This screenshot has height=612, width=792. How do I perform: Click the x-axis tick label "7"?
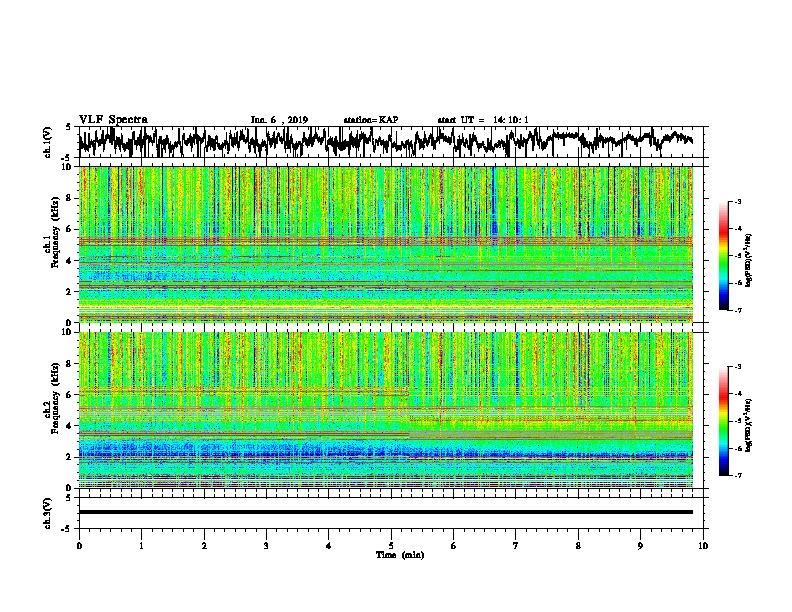click(516, 546)
